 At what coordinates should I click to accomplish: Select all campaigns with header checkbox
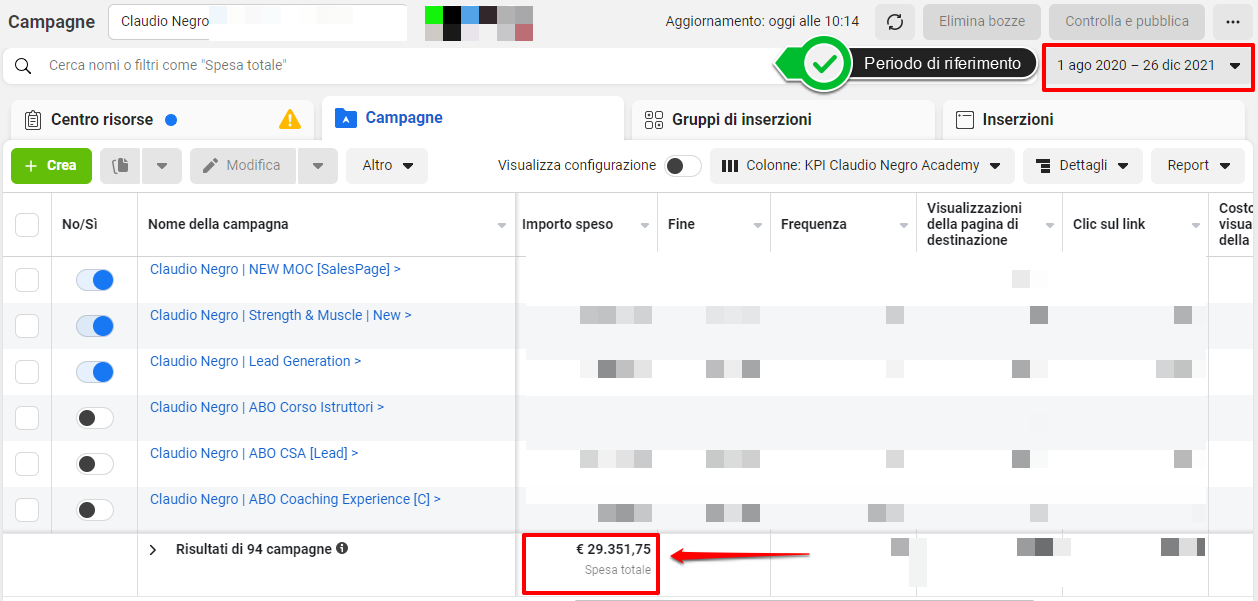pyautogui.click(x=27, y=224)
